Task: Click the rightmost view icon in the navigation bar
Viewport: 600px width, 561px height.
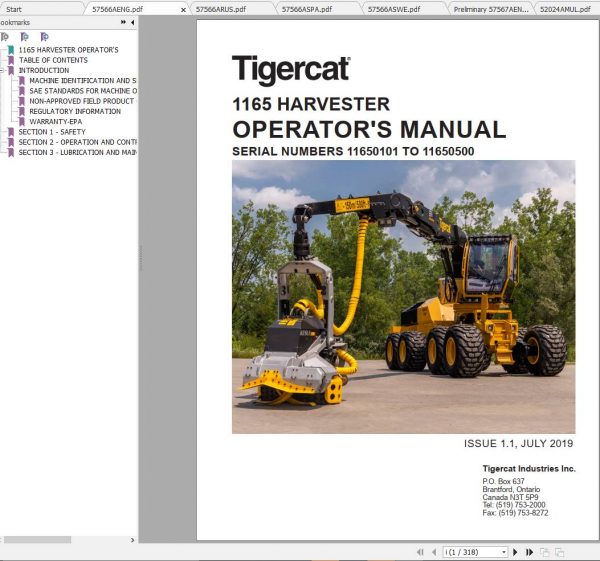Action: click(x=559, y=552)
